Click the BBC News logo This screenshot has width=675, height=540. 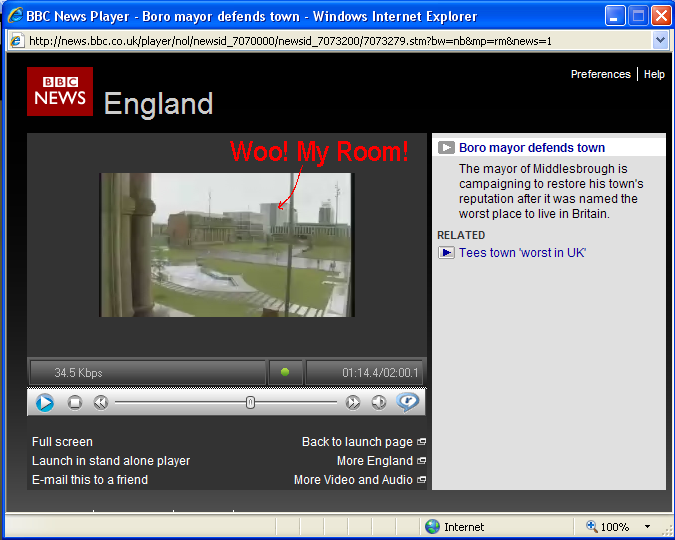click(60, 91)
